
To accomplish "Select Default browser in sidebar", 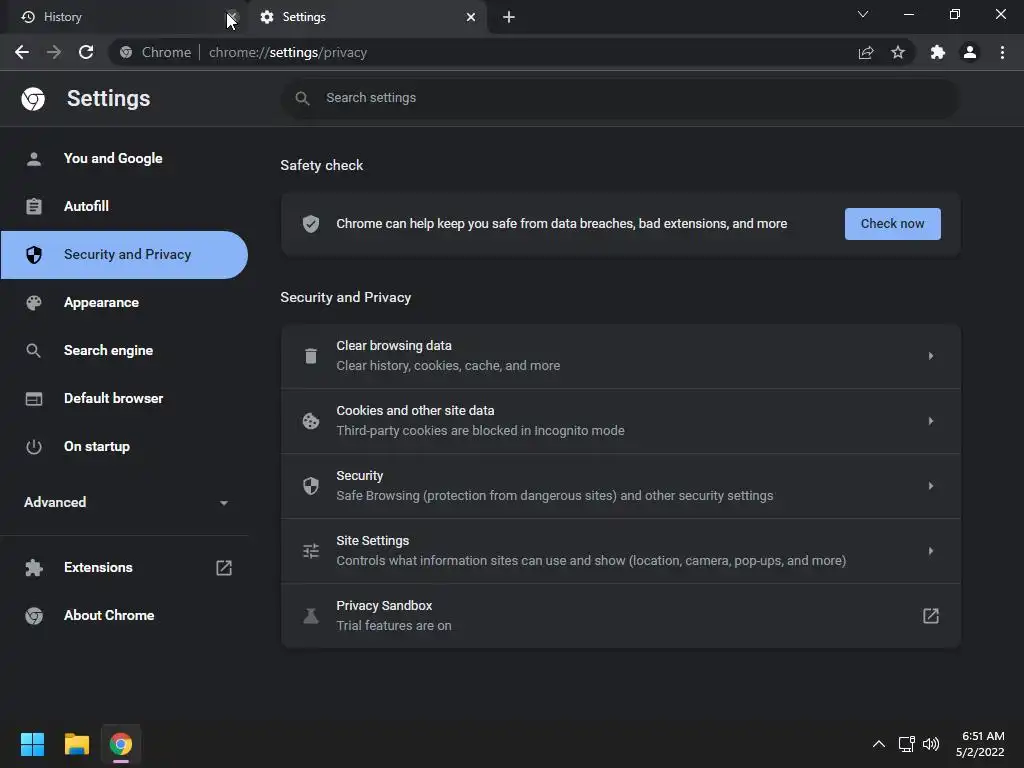I will click(x=125, y=398).
